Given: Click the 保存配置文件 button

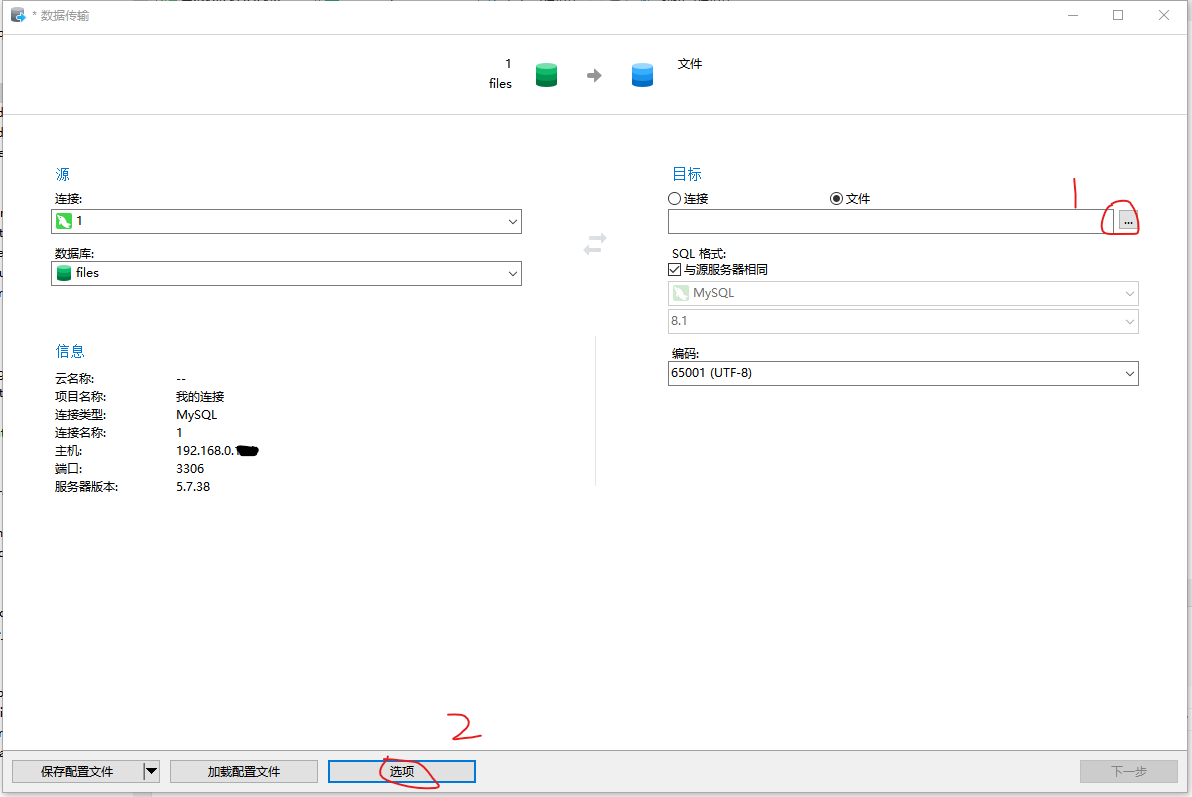Looking at the screenshot, I should [78, 771].
